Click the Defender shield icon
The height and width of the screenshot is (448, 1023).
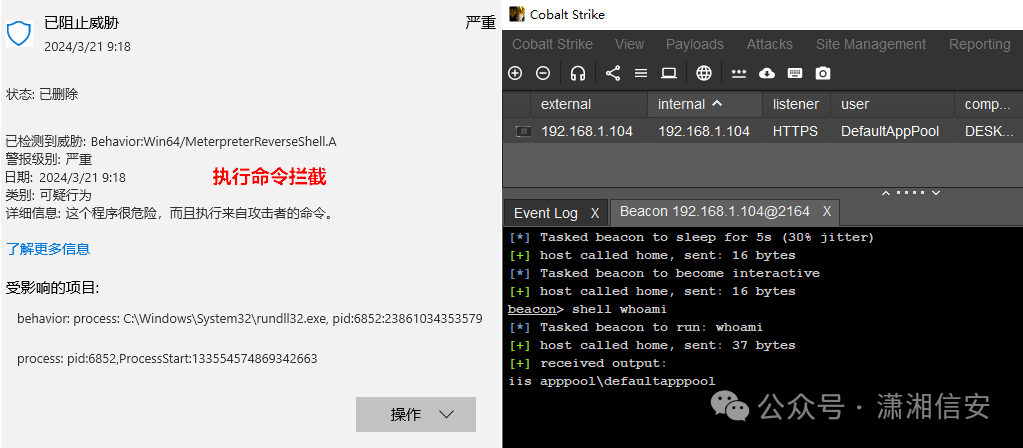click(x=19, y=33)
